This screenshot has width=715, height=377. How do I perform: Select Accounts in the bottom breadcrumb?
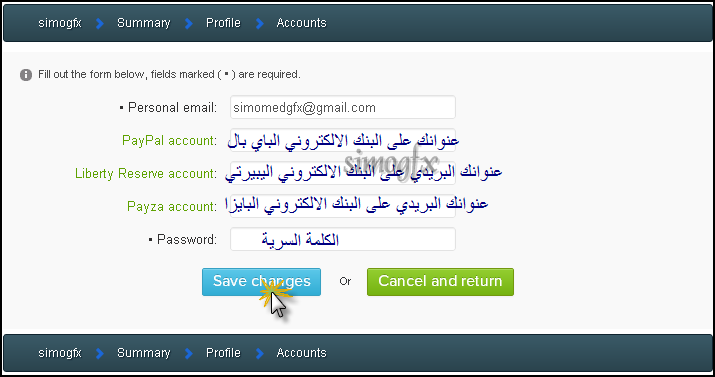tap(301, 353)
